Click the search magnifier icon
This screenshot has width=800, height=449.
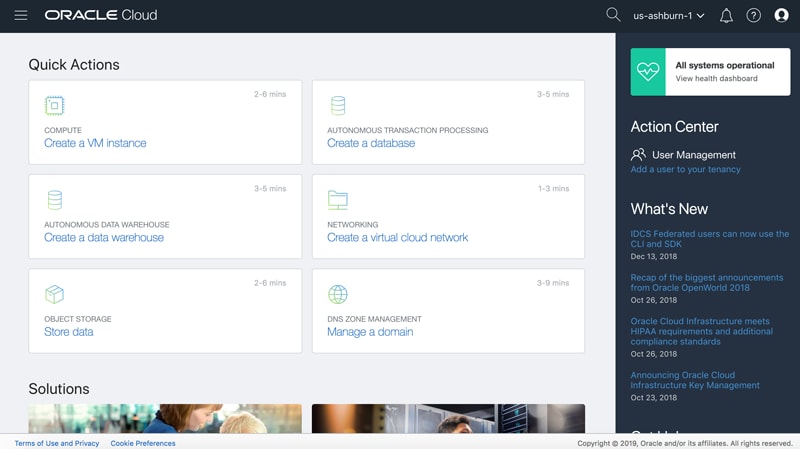(613, 15)
